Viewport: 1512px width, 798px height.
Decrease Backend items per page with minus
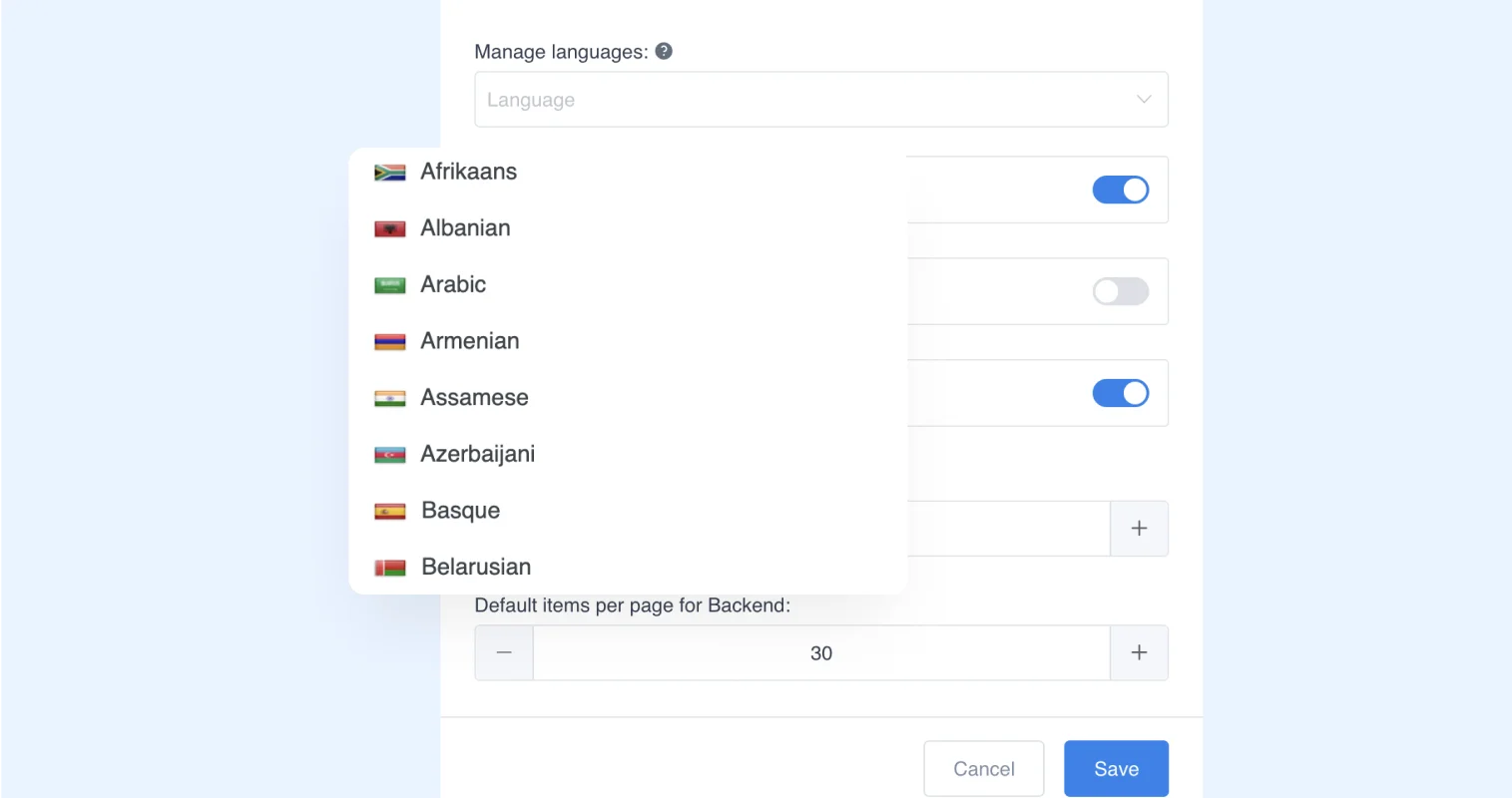(x=504, y=652)
